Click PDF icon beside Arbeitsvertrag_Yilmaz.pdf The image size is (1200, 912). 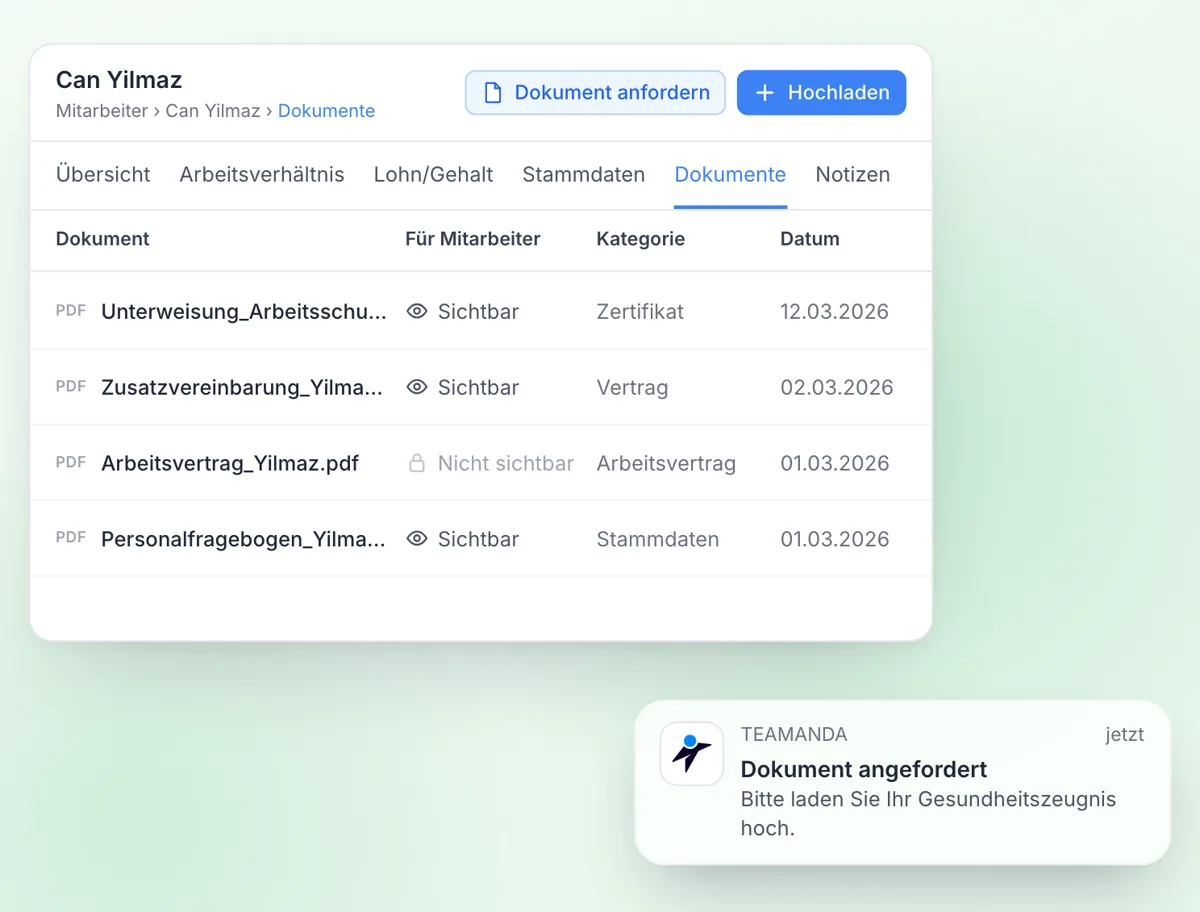(71, 463)
